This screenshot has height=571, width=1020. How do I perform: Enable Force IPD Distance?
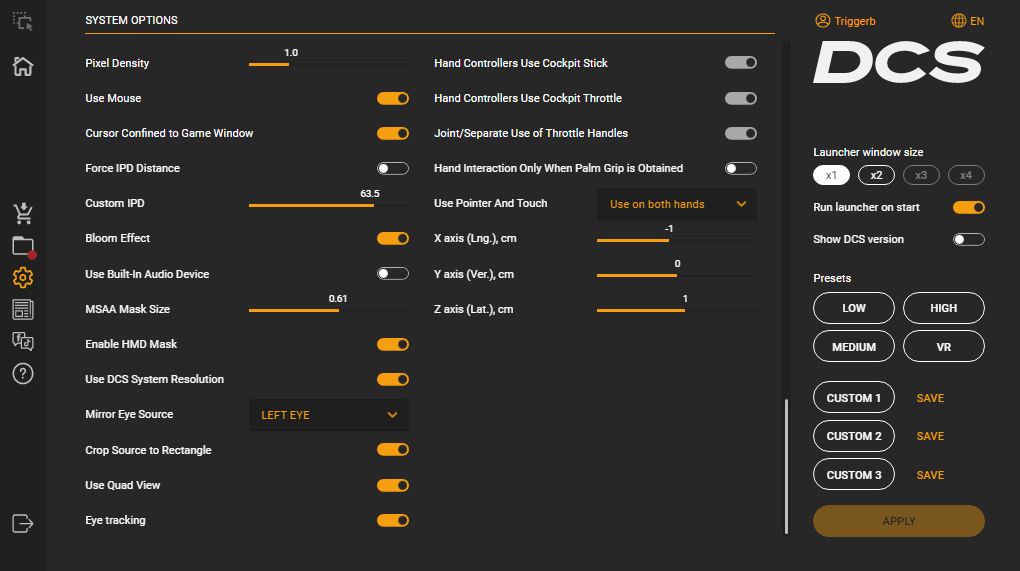pyautogui.click(x=393, y=168)
